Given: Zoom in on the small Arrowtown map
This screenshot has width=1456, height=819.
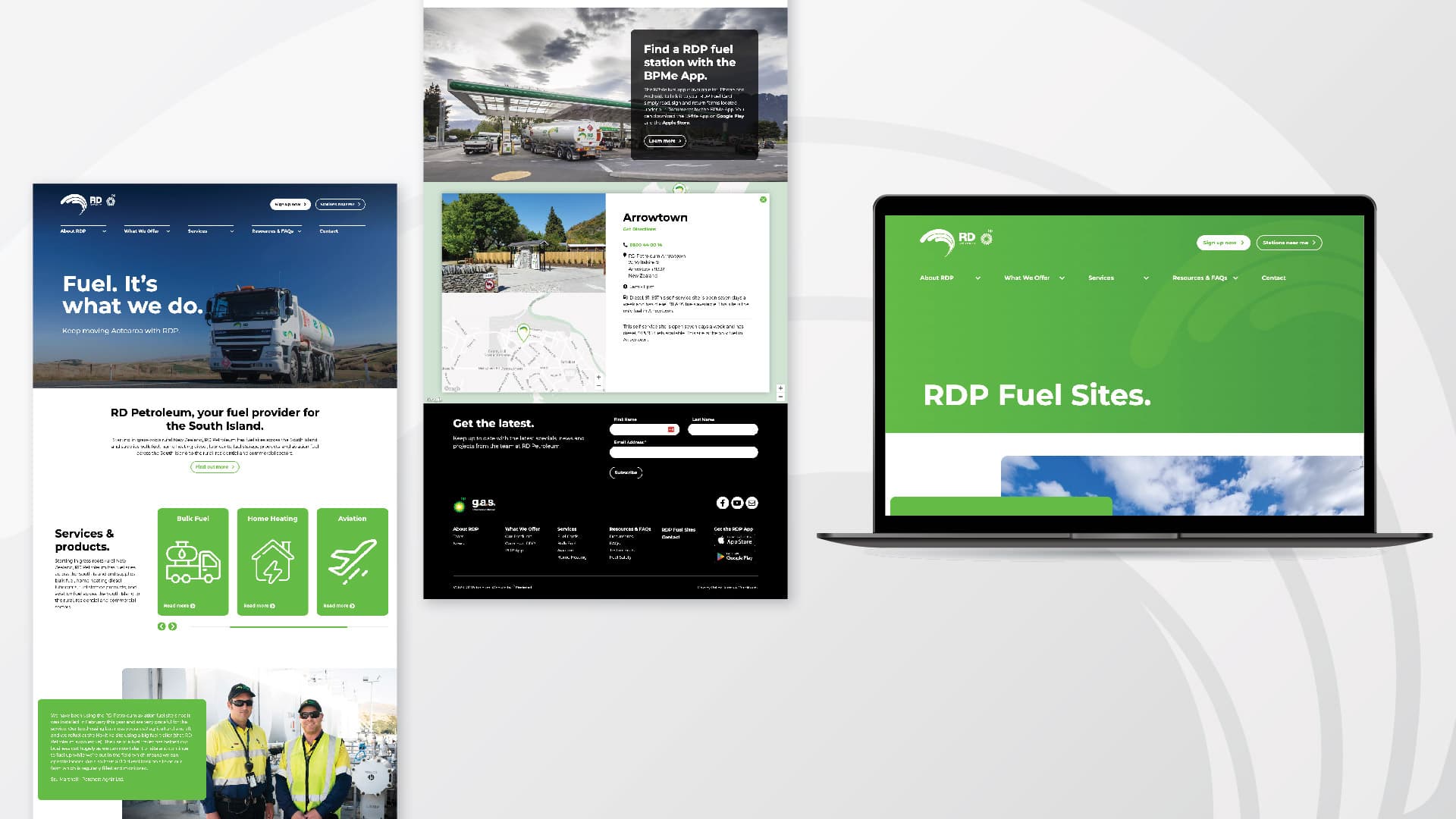Looking at the screenshot, I should (x=598, y=377).
